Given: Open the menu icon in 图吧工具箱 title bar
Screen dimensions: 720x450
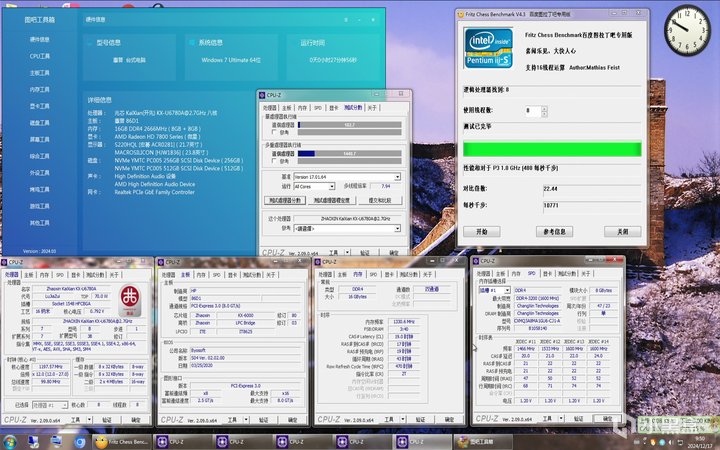Looking at the screenshot, I should click(x=346, y=20).
